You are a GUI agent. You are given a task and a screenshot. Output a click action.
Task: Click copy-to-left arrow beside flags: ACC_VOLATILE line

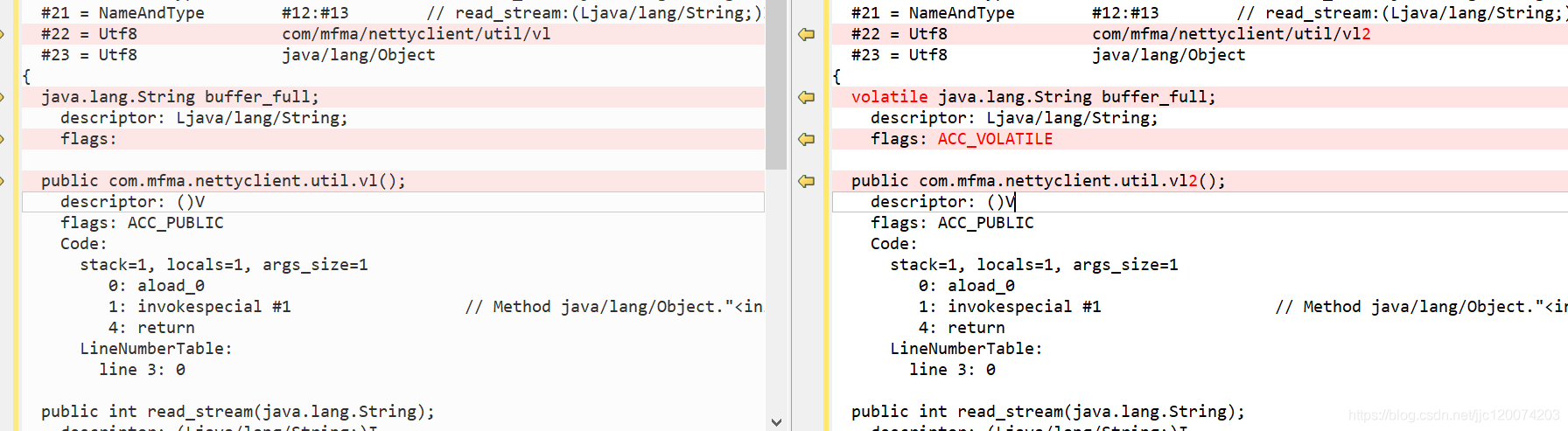click(806, 139)
